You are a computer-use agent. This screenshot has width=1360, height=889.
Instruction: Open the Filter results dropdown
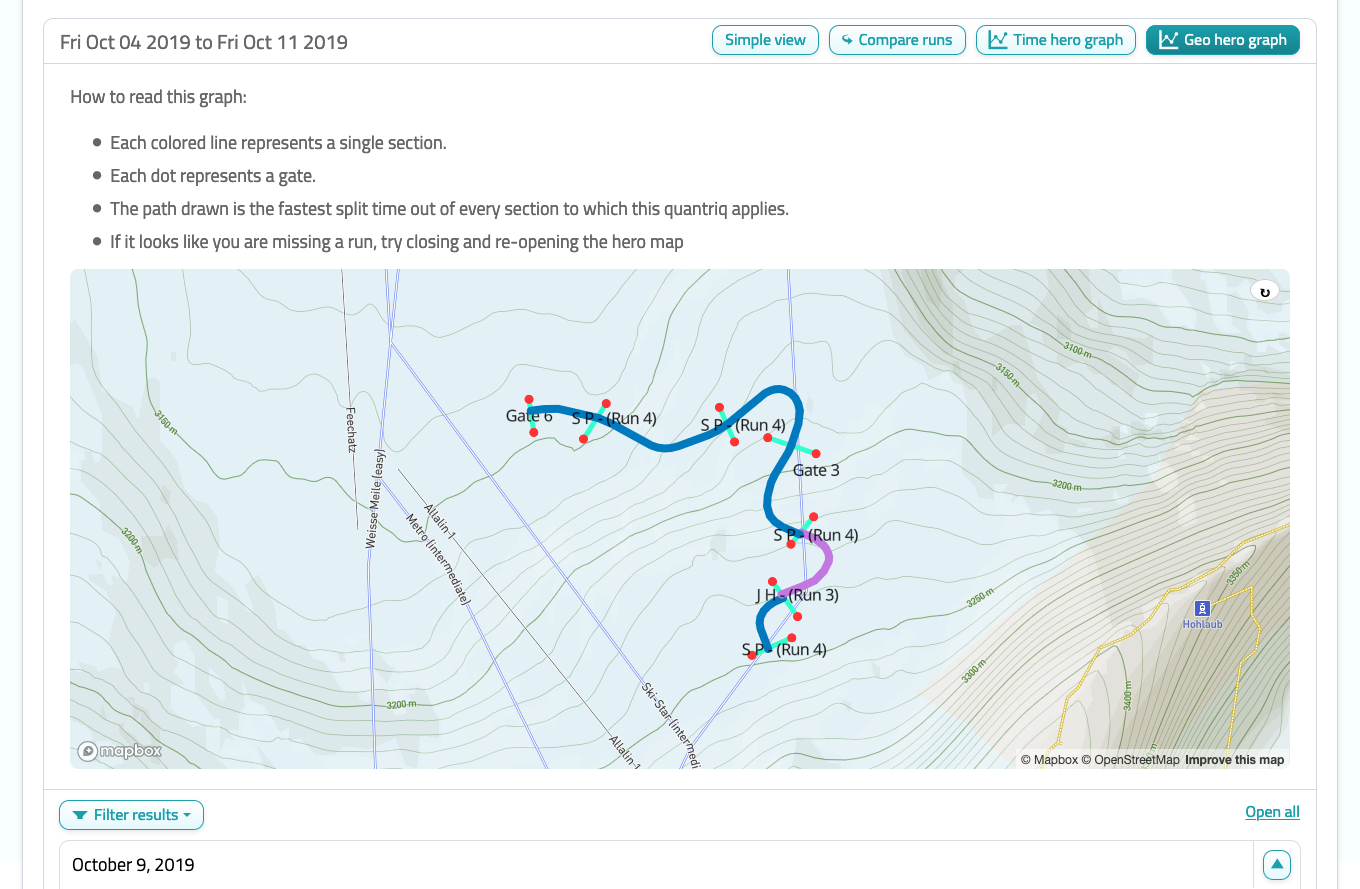tap(131, 815)
